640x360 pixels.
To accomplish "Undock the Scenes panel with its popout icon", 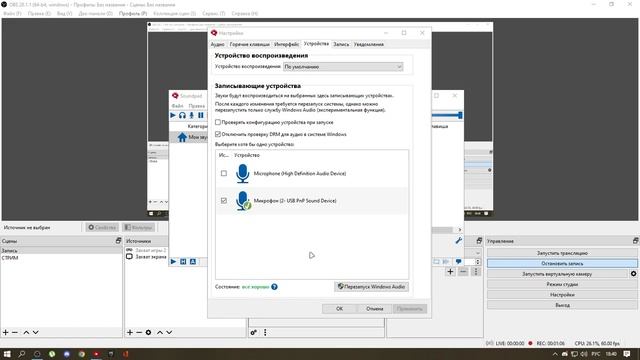I will (118, 240).
